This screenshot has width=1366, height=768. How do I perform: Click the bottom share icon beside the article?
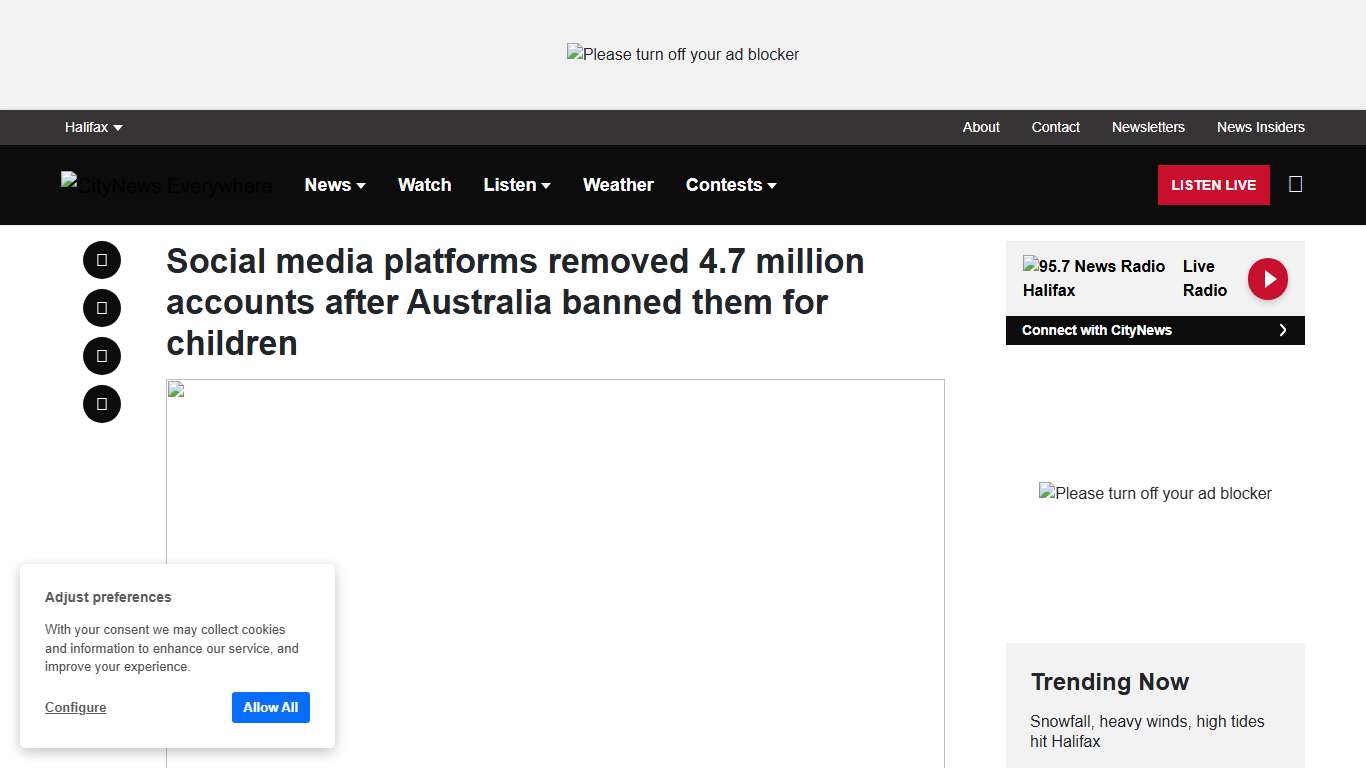101,403
